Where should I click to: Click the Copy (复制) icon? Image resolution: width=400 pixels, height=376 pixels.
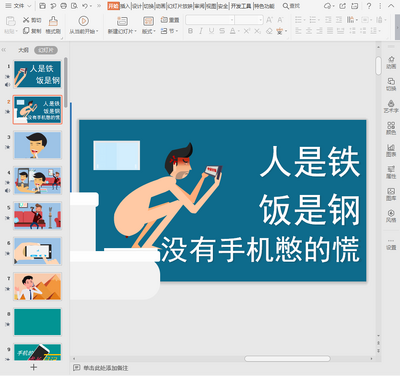(26, 31)
